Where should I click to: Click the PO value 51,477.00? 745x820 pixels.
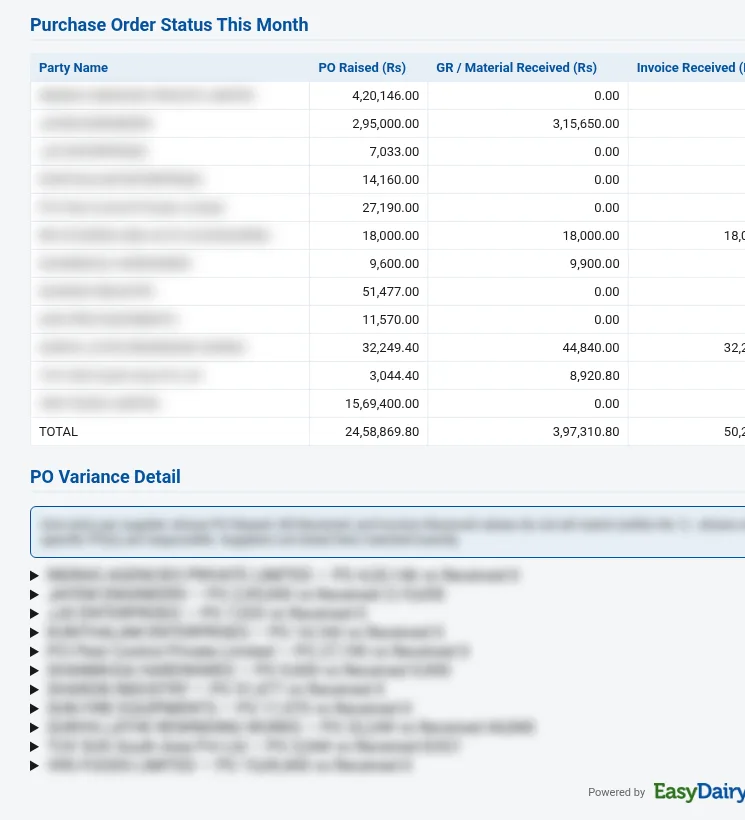pyautogui.click(x=391, y=292)
